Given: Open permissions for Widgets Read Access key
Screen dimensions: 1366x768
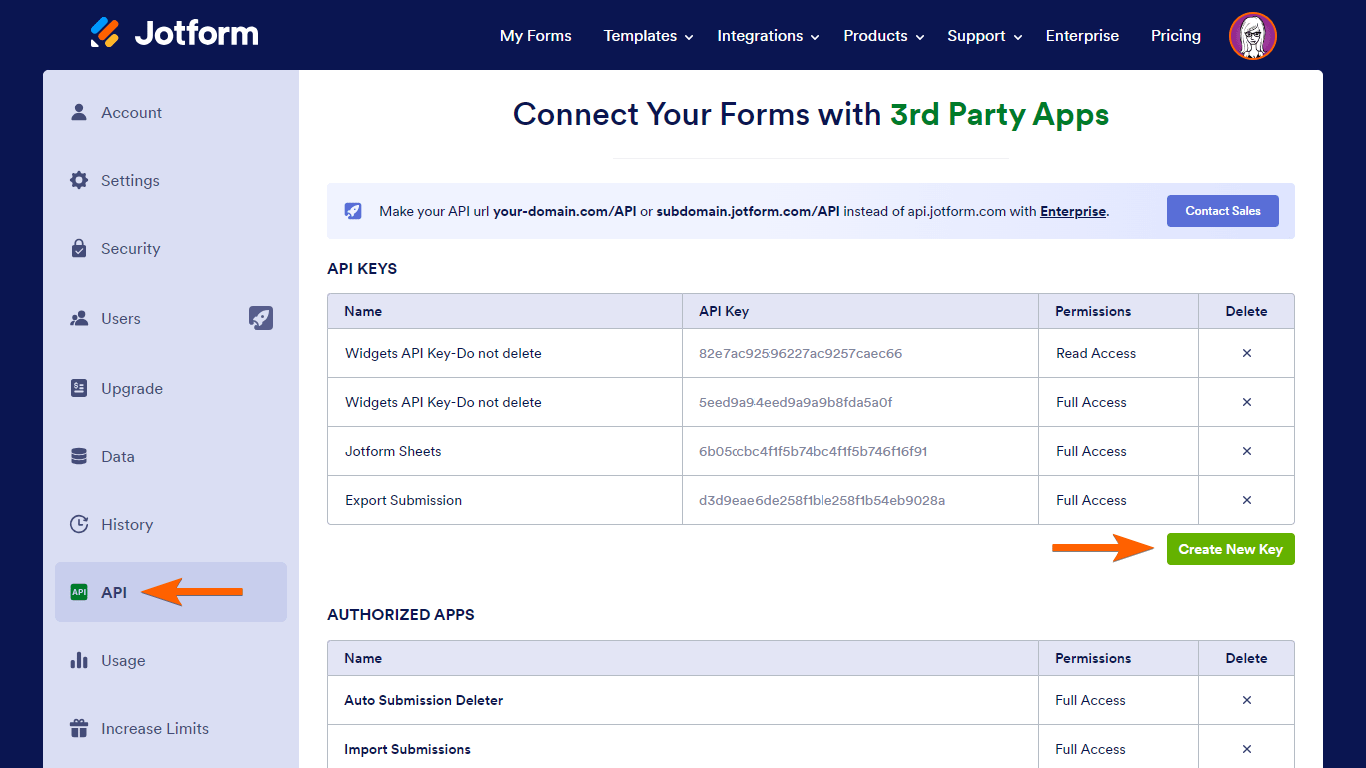Looking at the screenshot, I should (x=1096, y=353).
